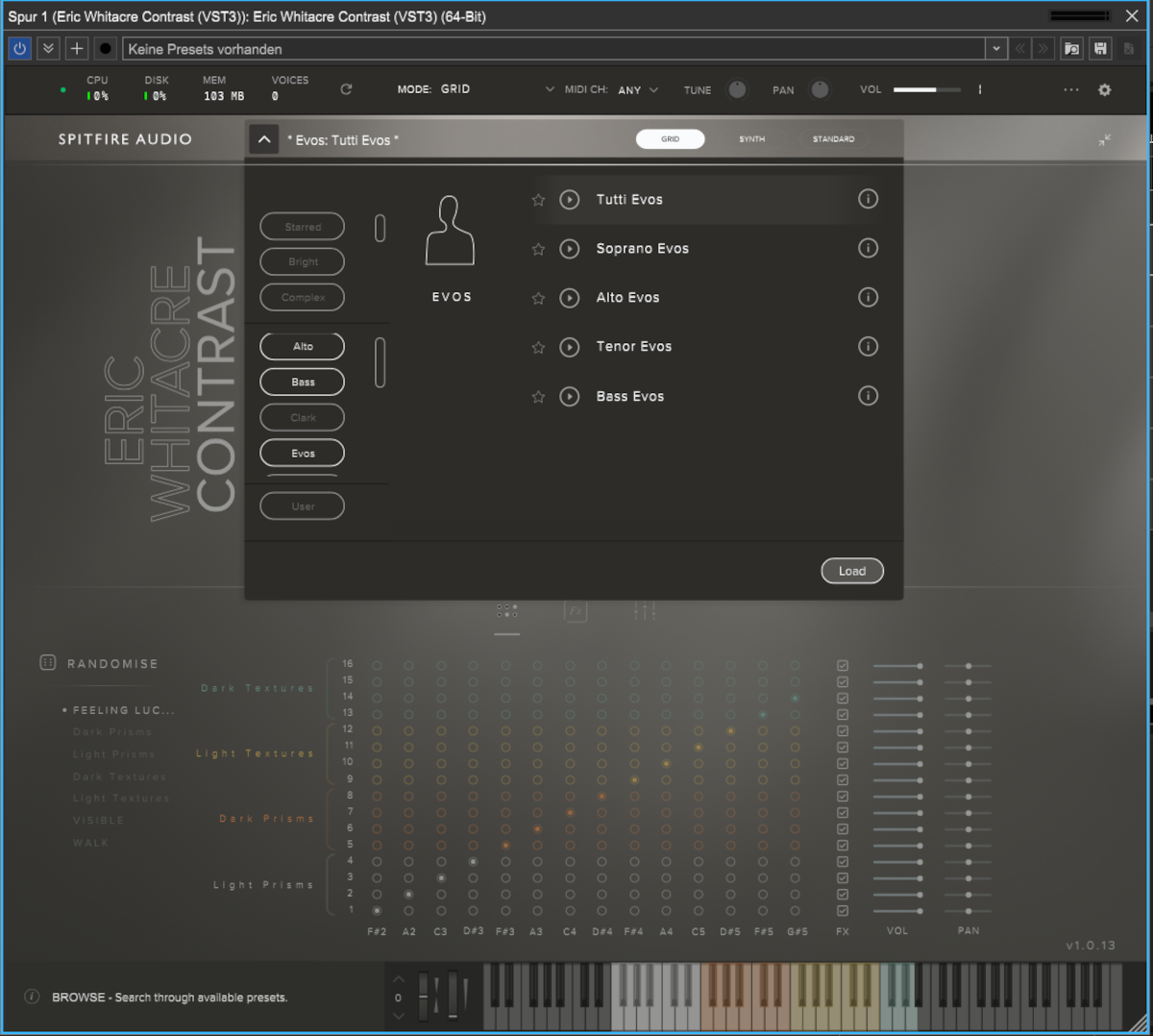Viewport: 1153px width, 1036px height.
Task: Switch to the SYNTH tab
Action: [x=752, y=139]
